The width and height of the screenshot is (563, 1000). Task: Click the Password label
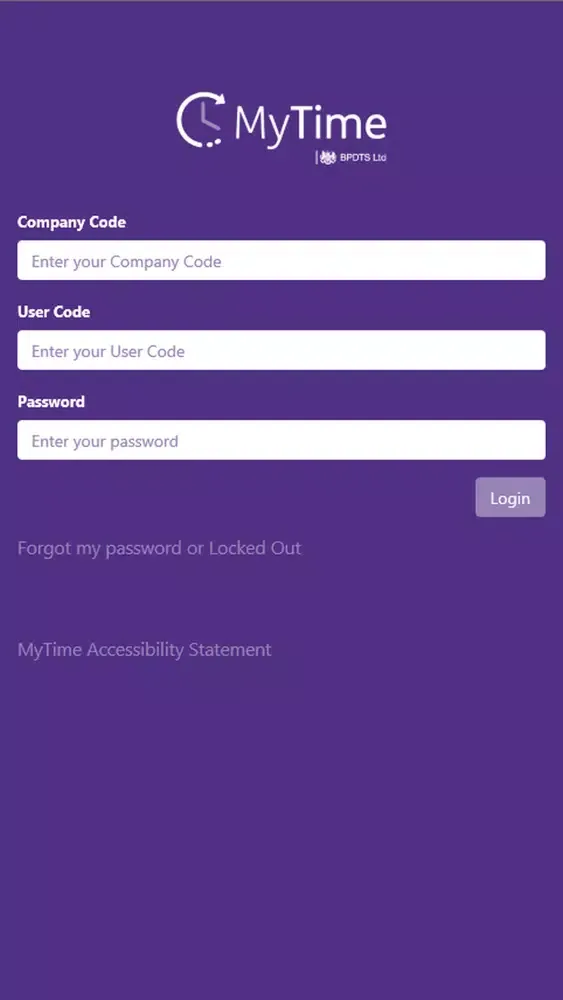(x=51, y=402)
